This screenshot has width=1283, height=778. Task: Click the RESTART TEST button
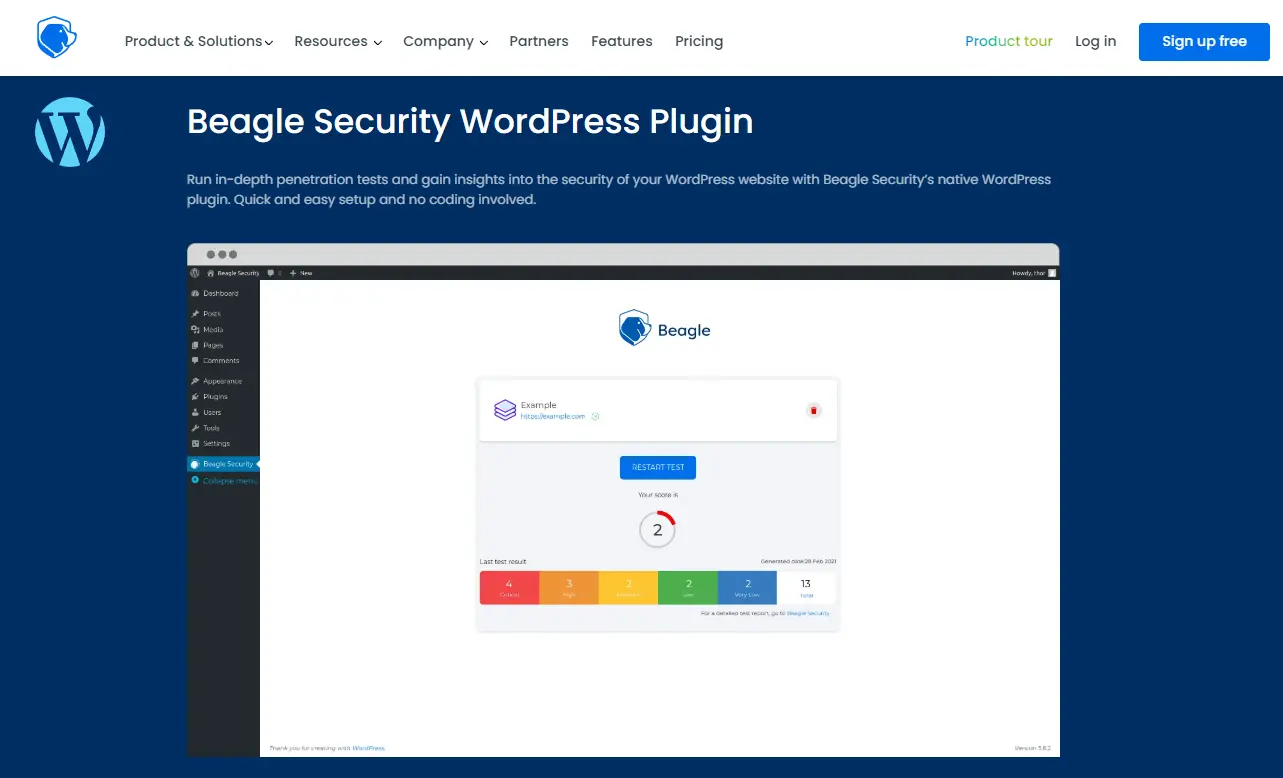pyautogui.click(x=658, y=467)
